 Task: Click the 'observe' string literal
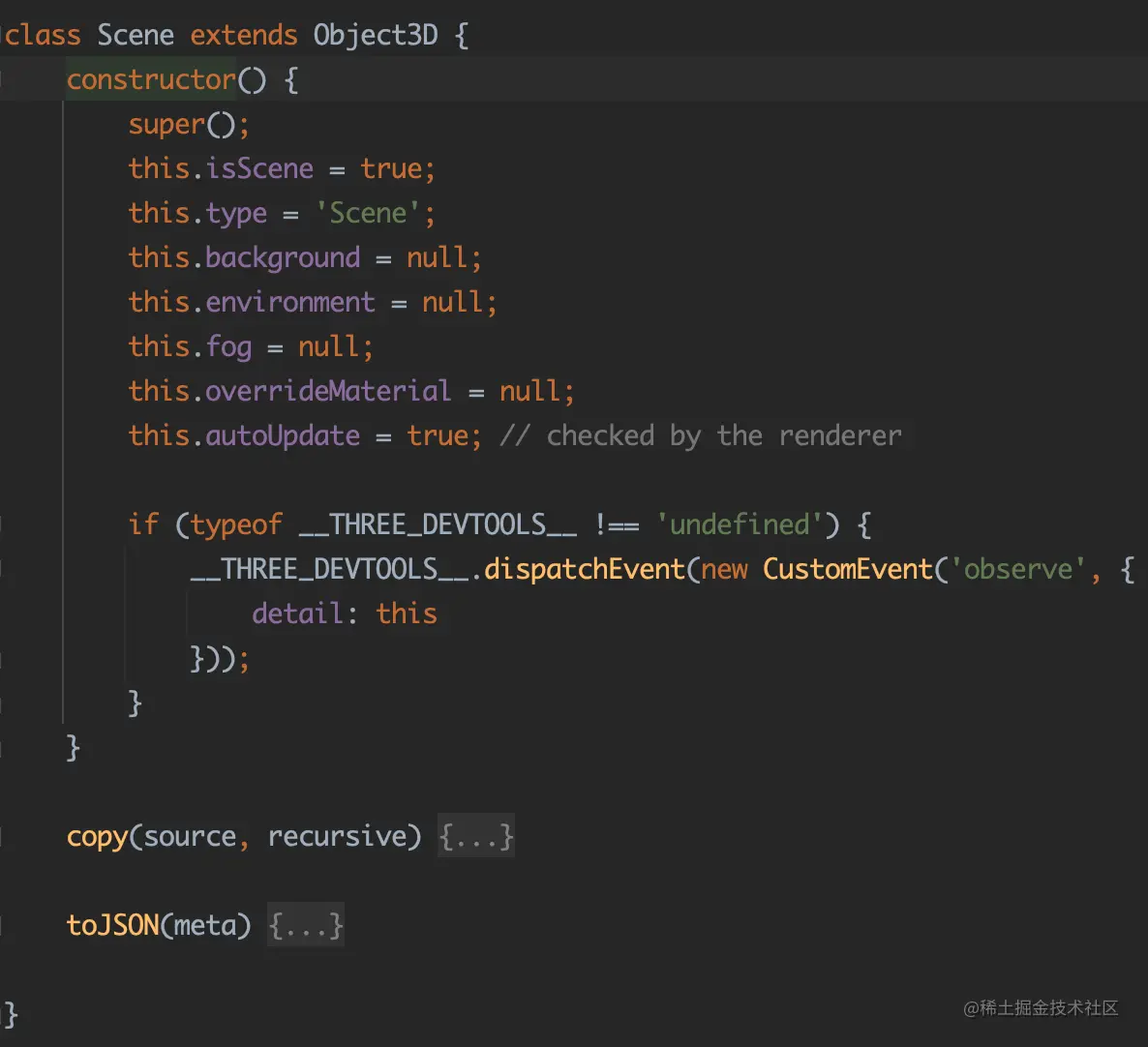pos(1017,570)
